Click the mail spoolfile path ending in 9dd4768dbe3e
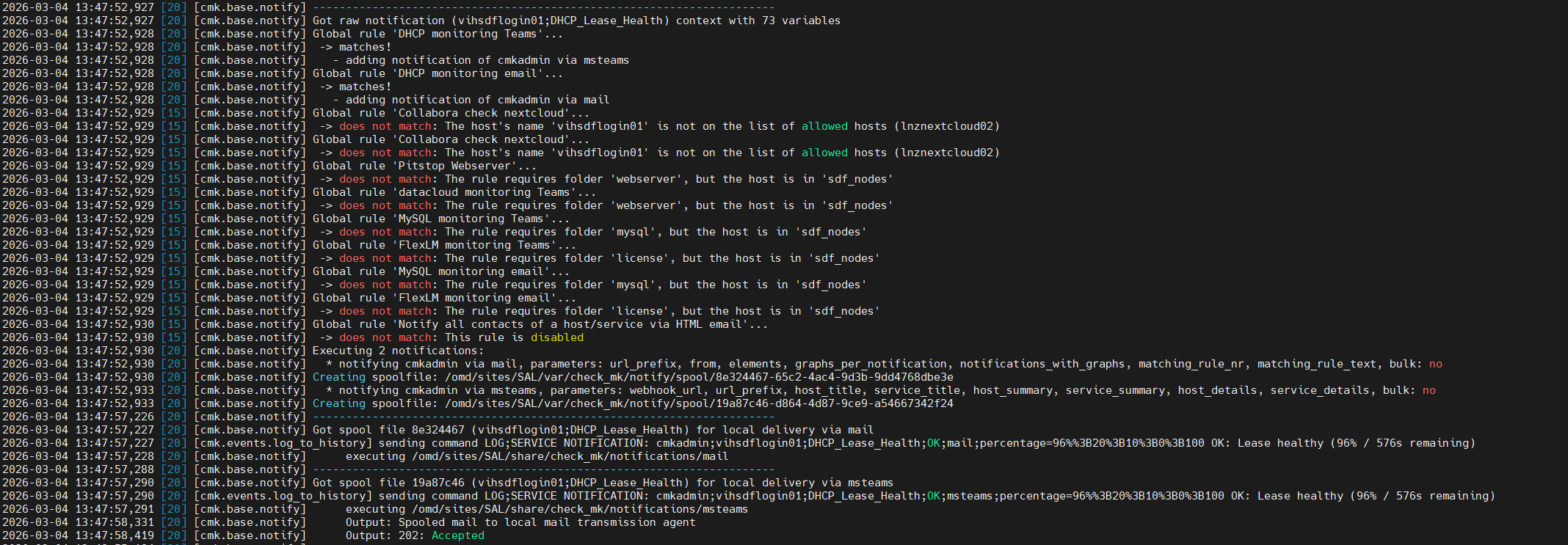 (699, 377)
